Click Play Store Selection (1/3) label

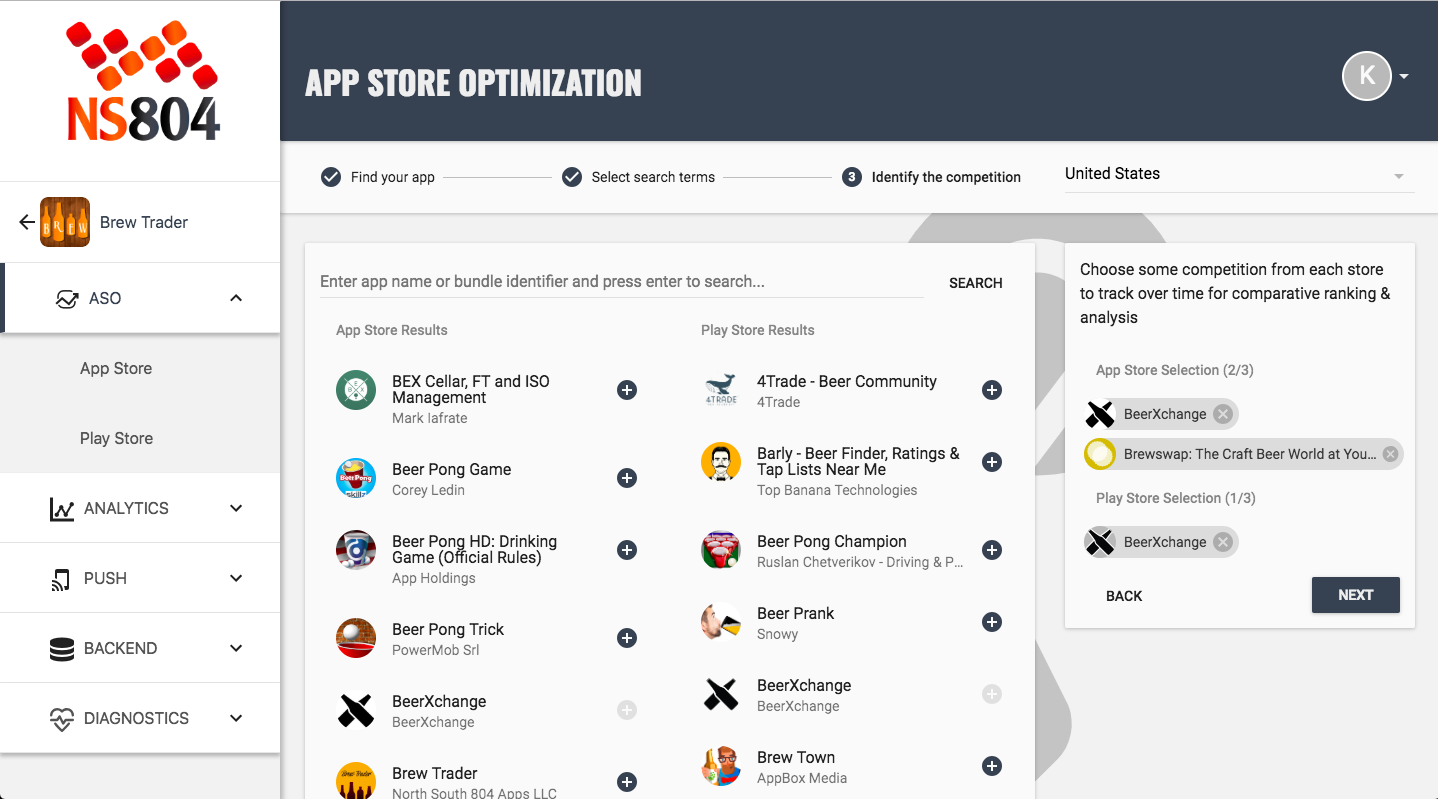click(1175, 498)
